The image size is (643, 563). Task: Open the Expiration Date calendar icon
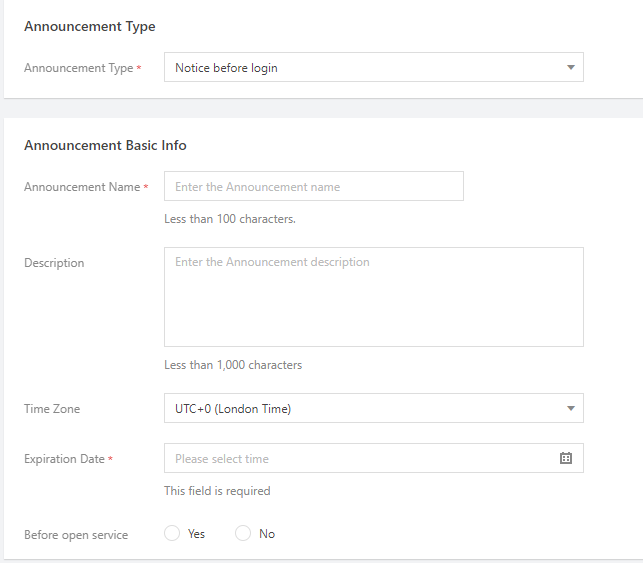point(566,458)
